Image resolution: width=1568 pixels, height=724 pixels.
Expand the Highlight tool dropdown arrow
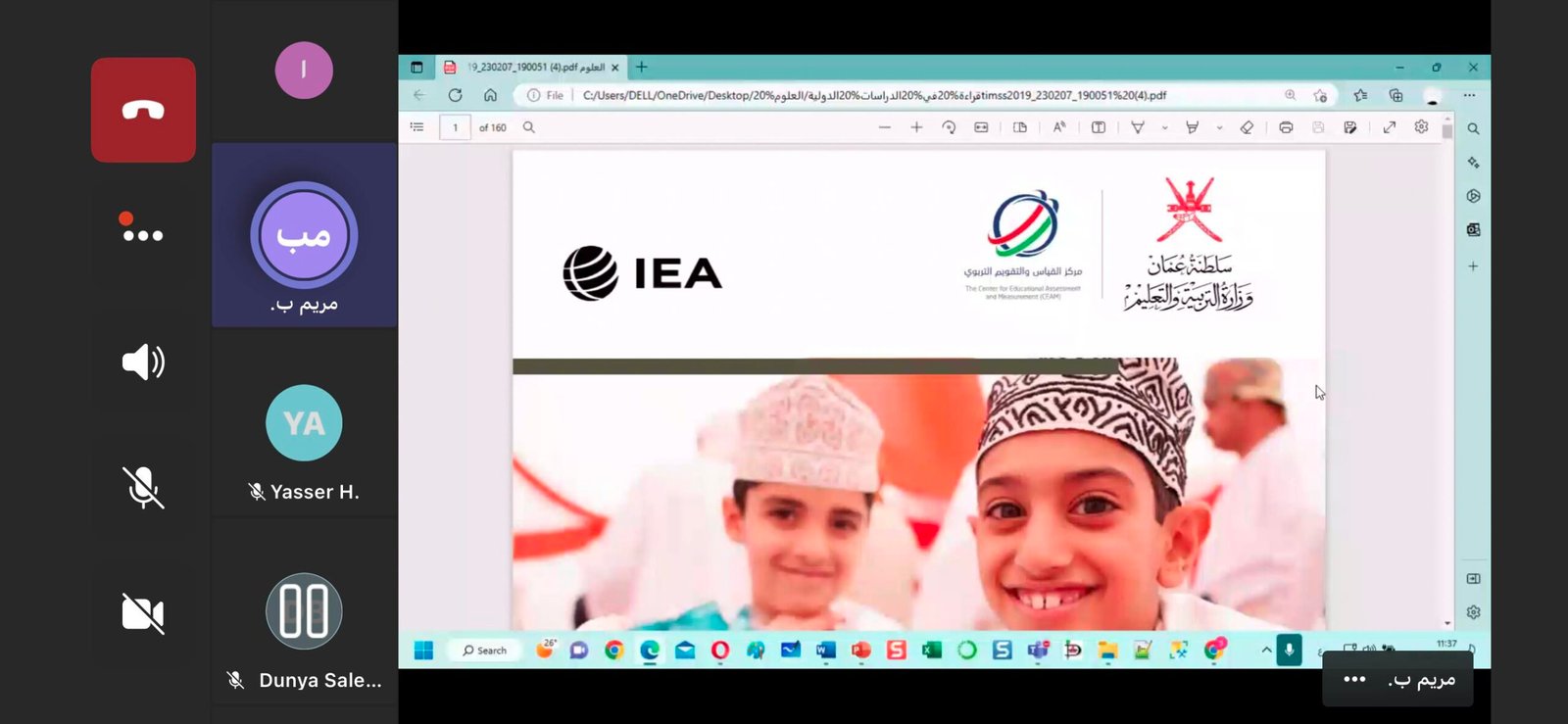pos(1219,127)
